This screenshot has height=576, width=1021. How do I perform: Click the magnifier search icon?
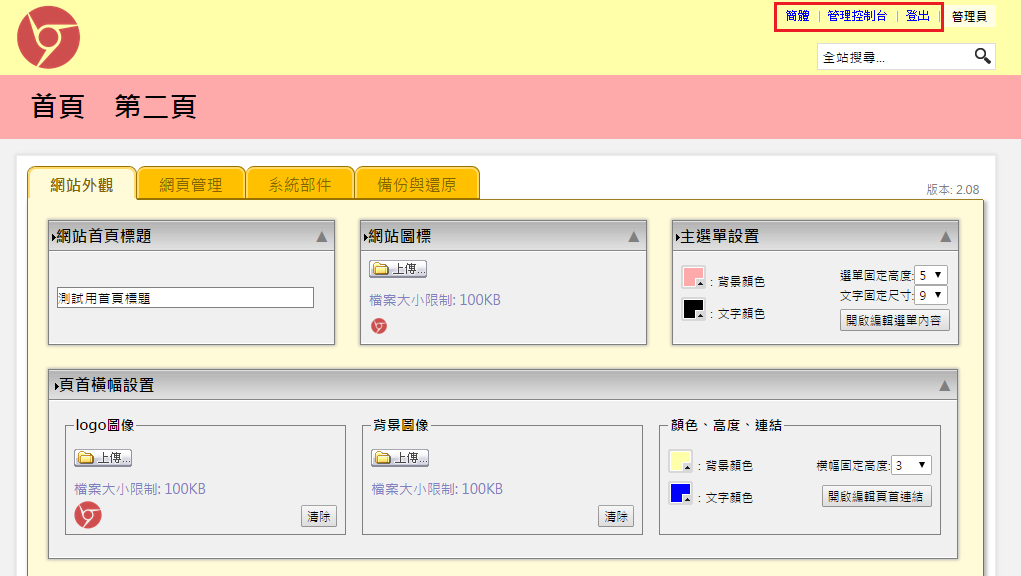(x=982, y=56)
